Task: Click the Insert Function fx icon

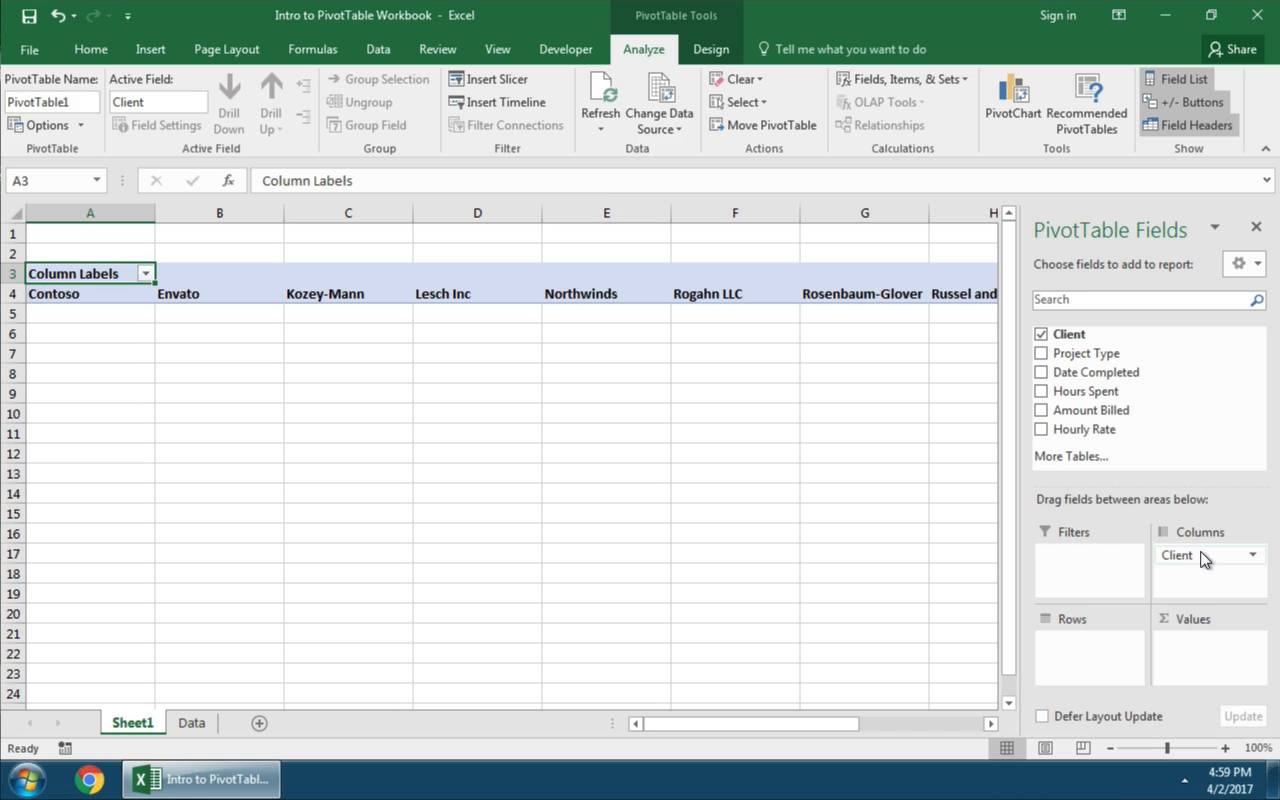Action: pos(228,181)
